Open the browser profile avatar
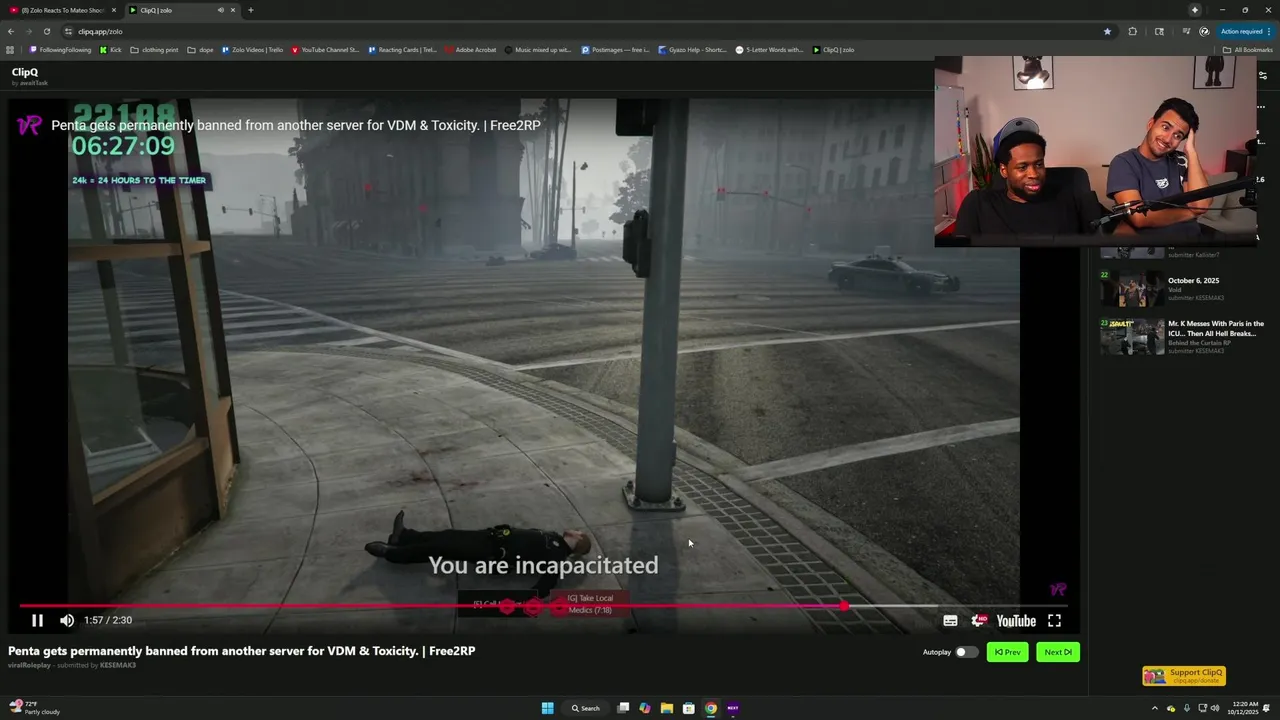 pyautogui.click(x=1204, y=31)
